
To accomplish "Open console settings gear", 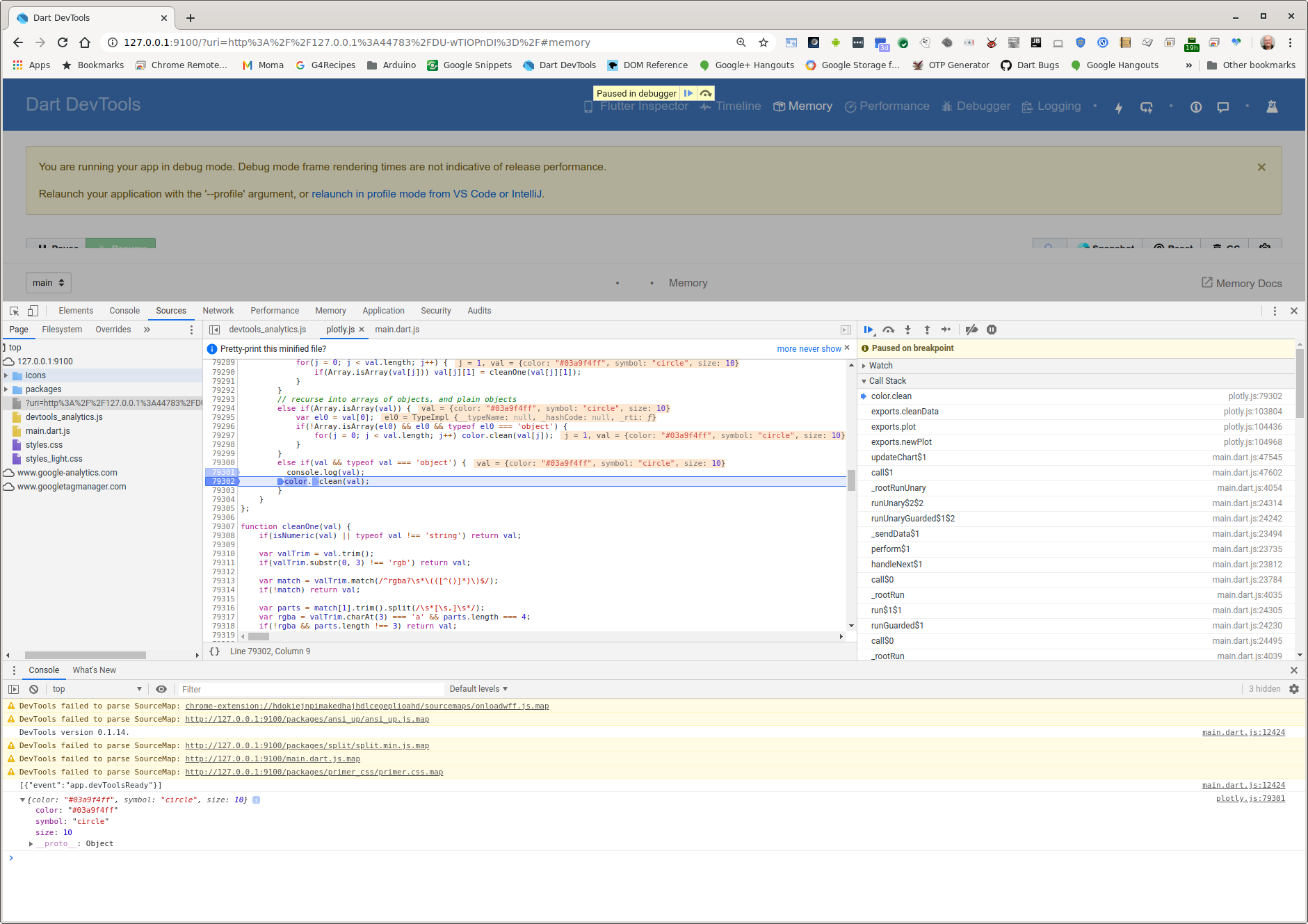I will 1294,689.
